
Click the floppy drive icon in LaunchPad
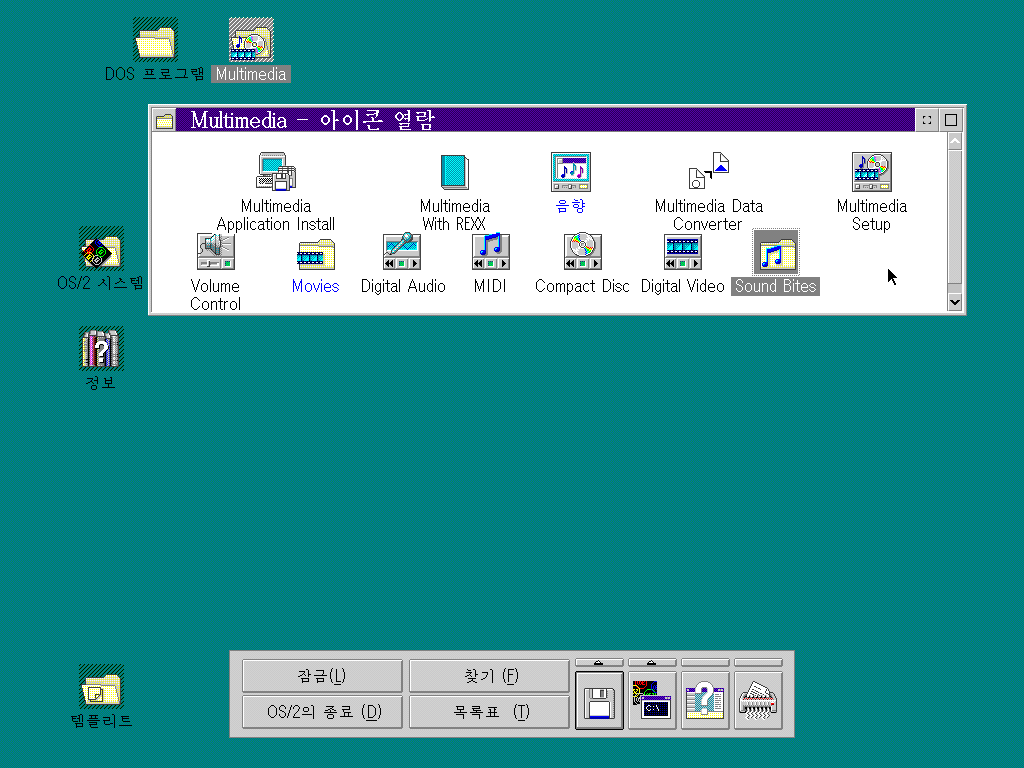tap(600, 701)
